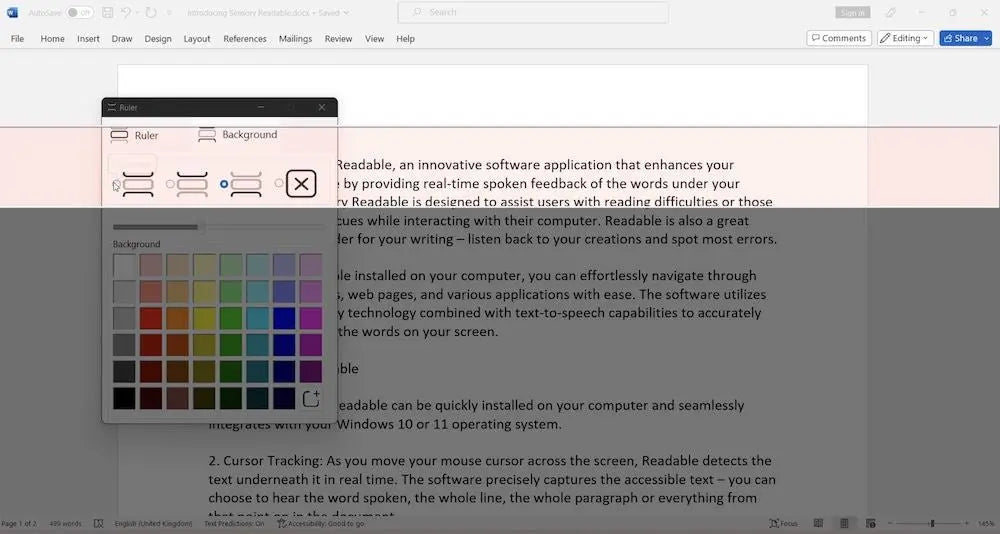
Task: Open the File menu
Action: (17, 38)
